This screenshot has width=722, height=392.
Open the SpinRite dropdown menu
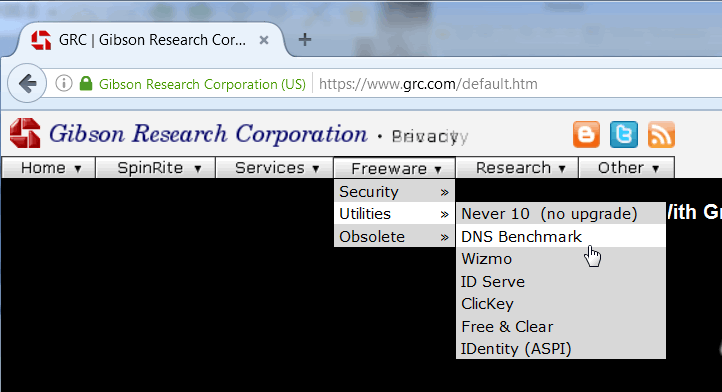(156, 168)
